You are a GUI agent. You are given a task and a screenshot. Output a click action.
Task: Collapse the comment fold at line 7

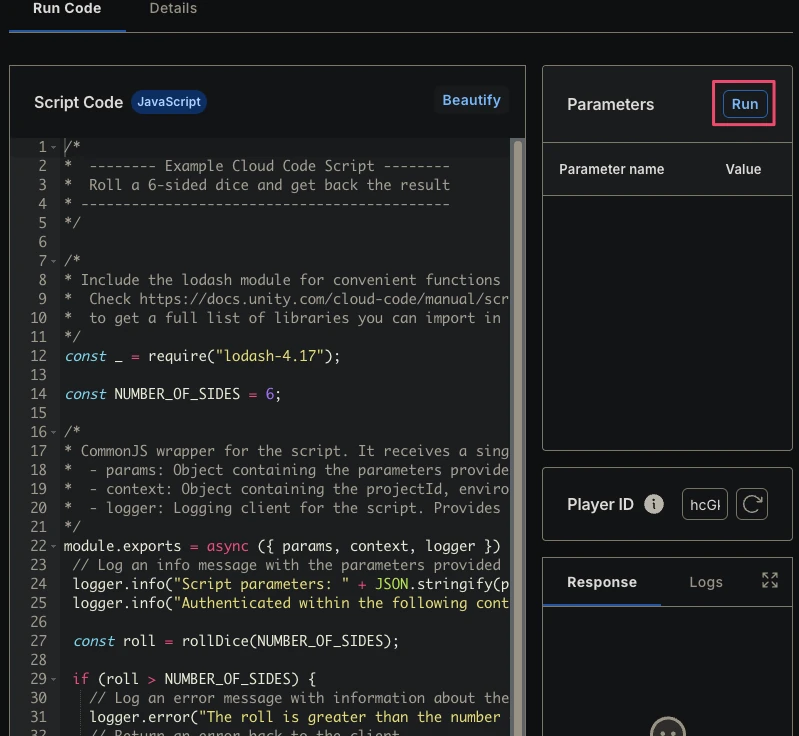point(54,261)
